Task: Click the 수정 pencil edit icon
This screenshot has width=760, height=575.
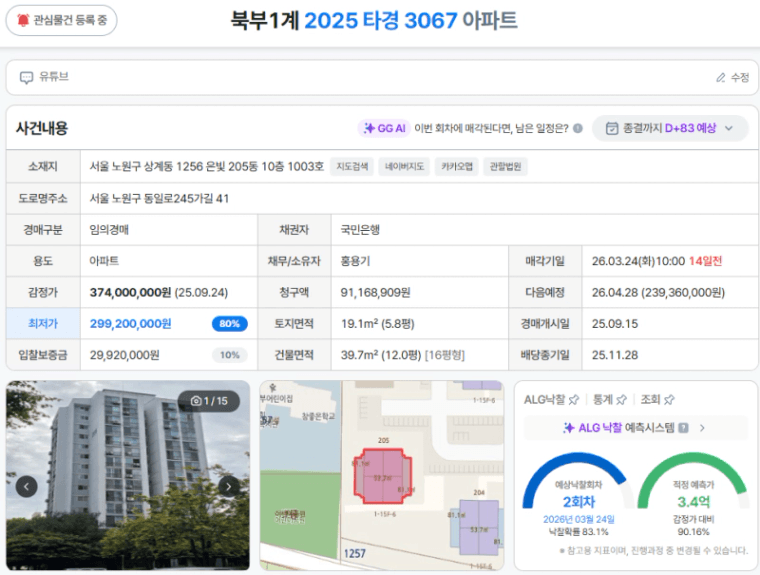Action: 721,77
